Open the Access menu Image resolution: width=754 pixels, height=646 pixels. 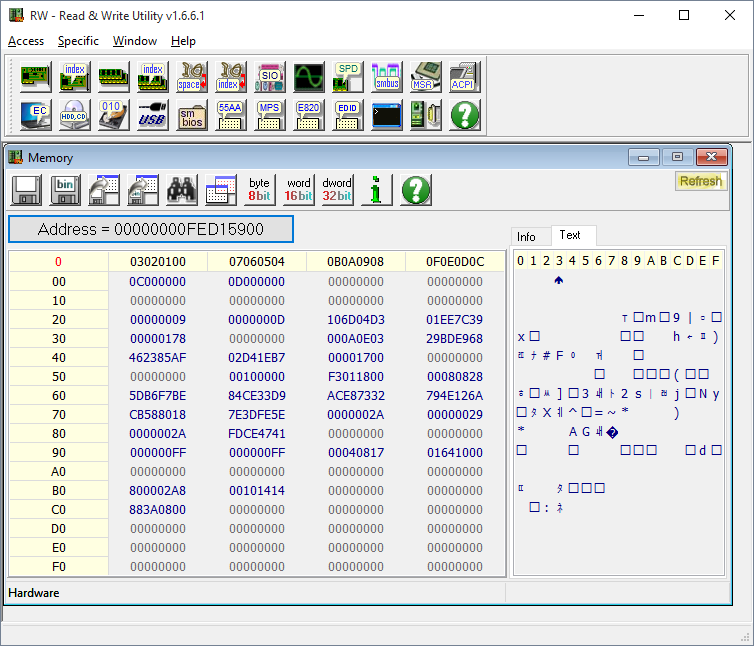coord(26,41)
